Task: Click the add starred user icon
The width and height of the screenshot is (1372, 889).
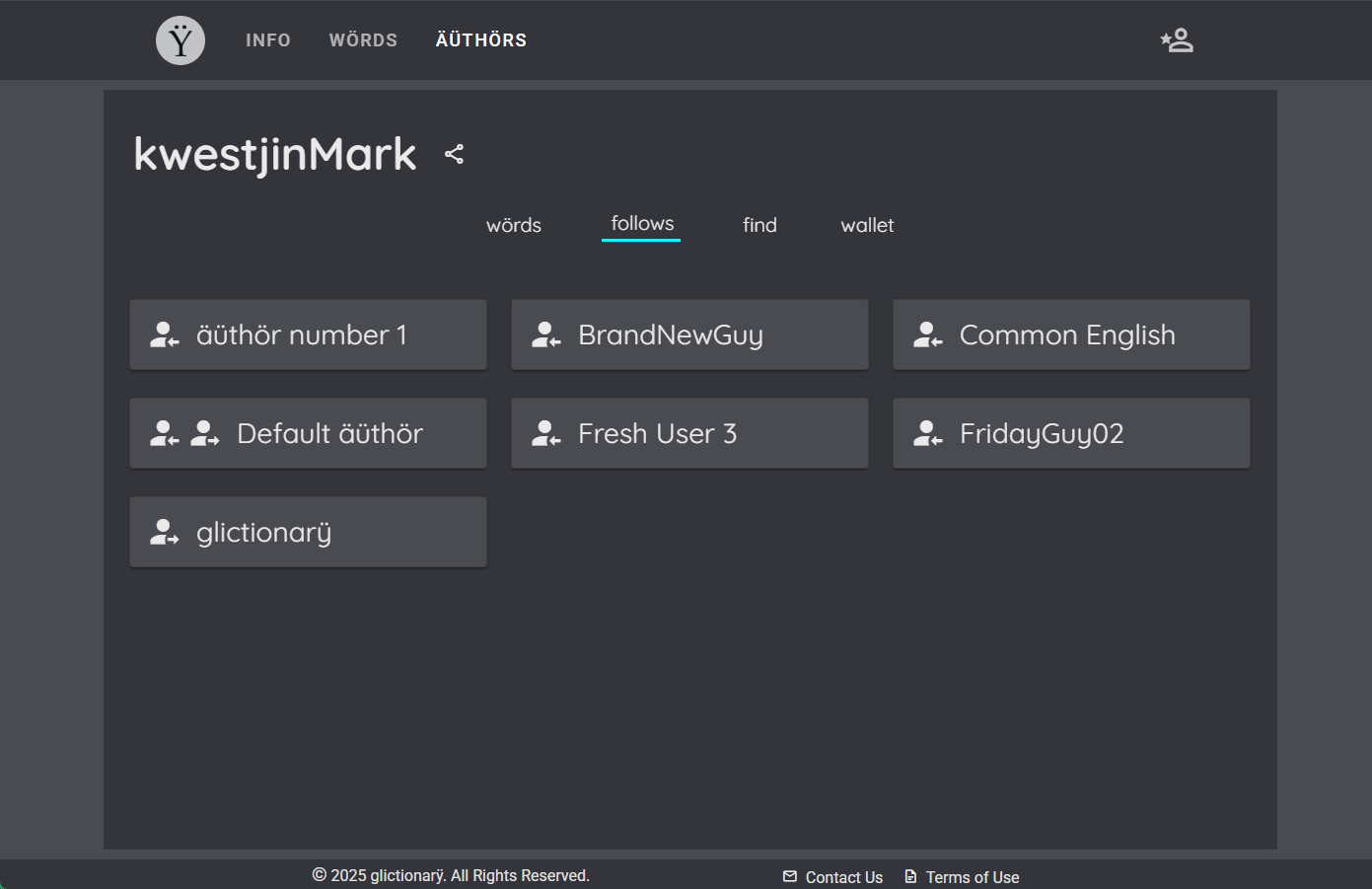Action: click(x=1177, y=40)
